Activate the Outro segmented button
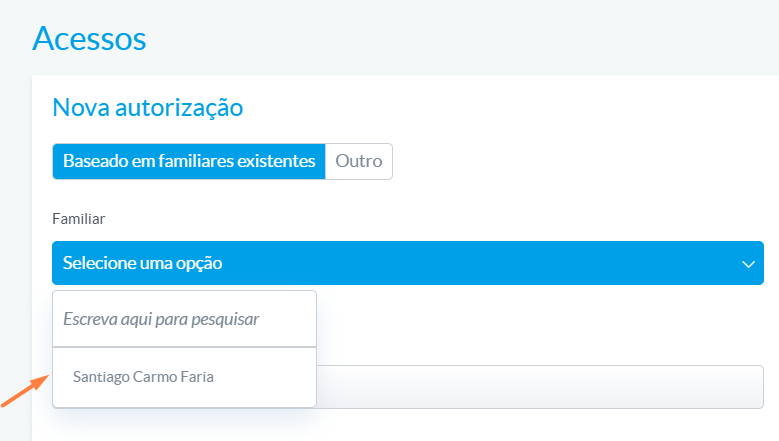Screen dimensions: 779x441 359,161
